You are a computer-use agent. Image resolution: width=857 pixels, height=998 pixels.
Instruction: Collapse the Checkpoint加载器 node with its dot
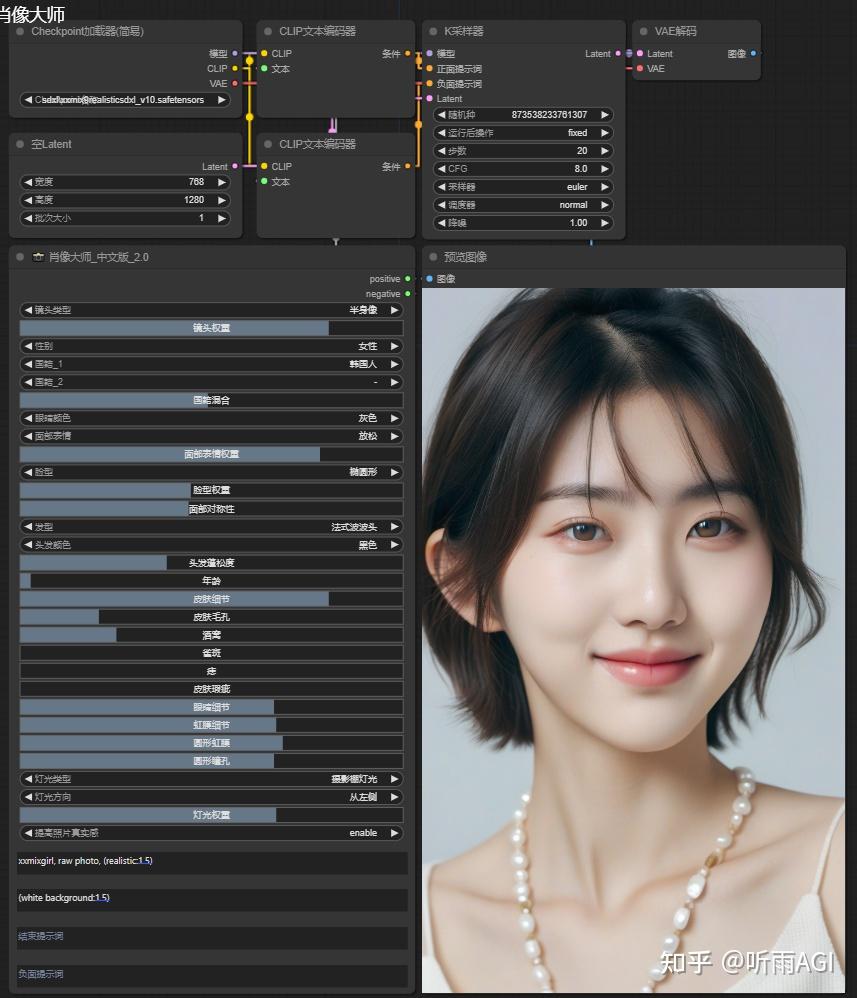[20, 31]
